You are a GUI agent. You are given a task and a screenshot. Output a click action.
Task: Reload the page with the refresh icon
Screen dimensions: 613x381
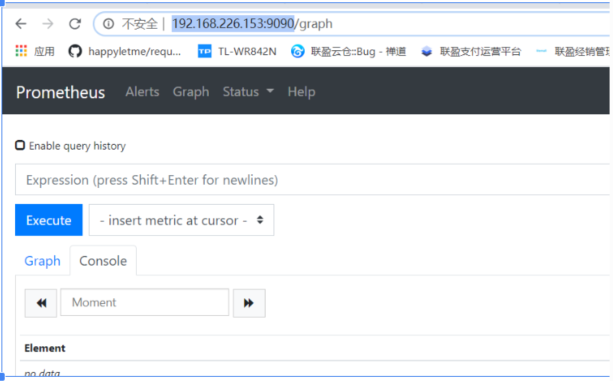75,24
